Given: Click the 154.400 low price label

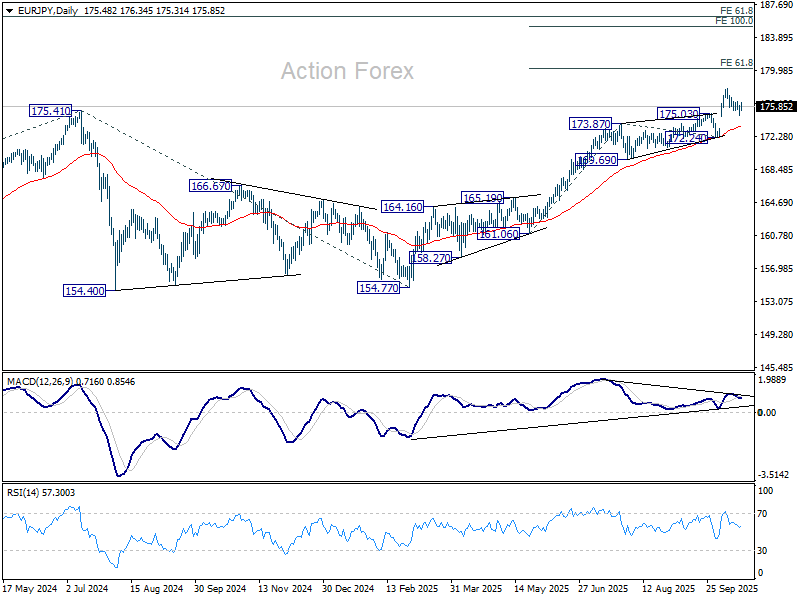Looking at the screenshot, I should [85, 290].
